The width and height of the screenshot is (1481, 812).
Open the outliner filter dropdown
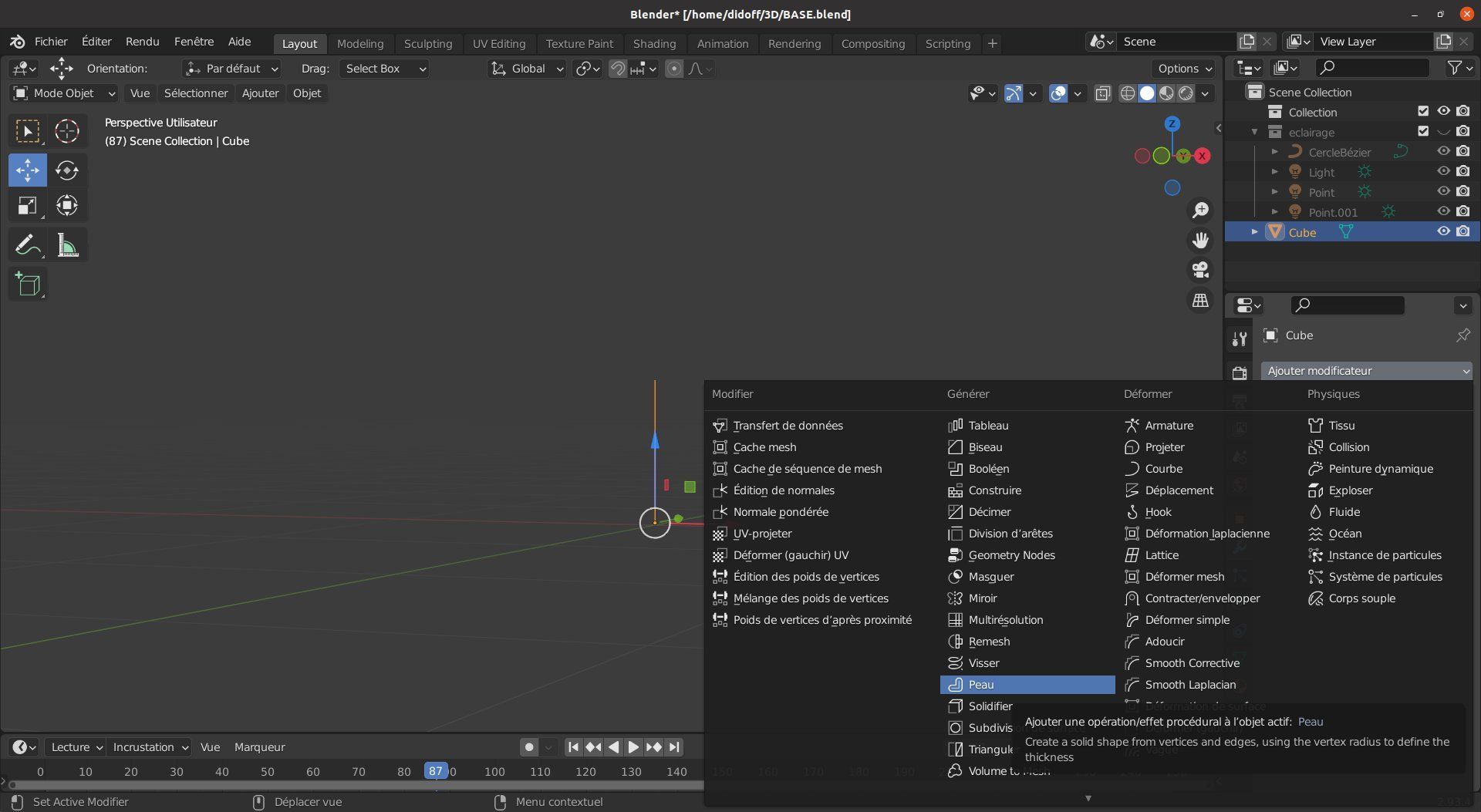[x=1459, y=68]
